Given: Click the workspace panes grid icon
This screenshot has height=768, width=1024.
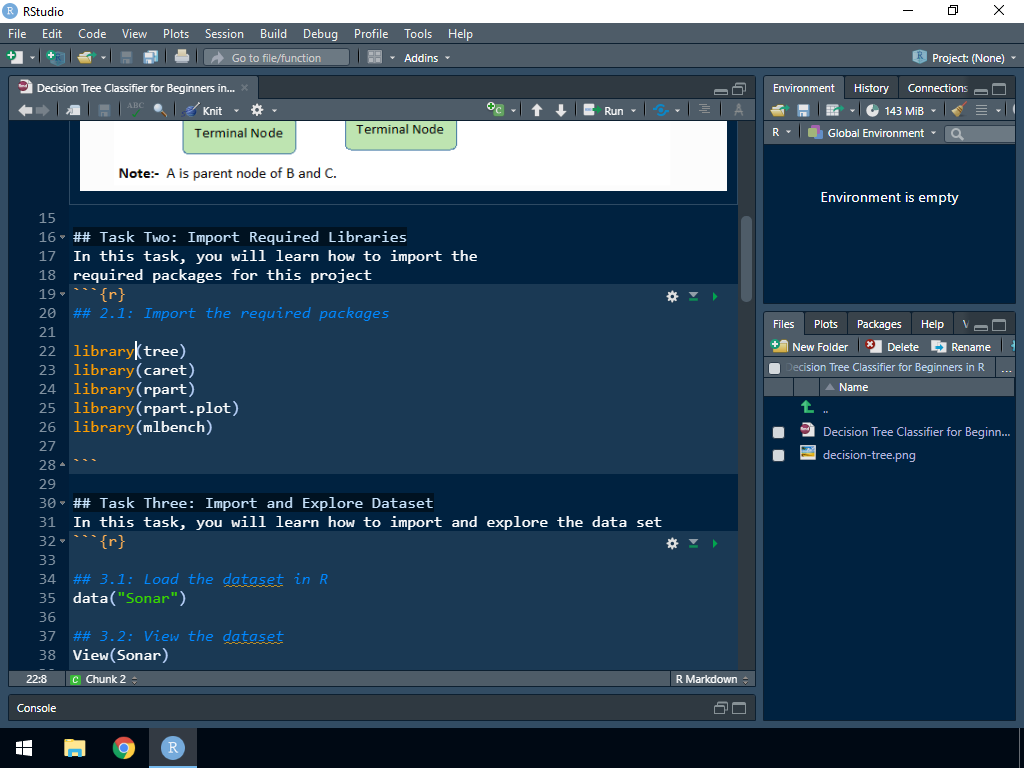Looking at the screenshot, I should 374,57.
